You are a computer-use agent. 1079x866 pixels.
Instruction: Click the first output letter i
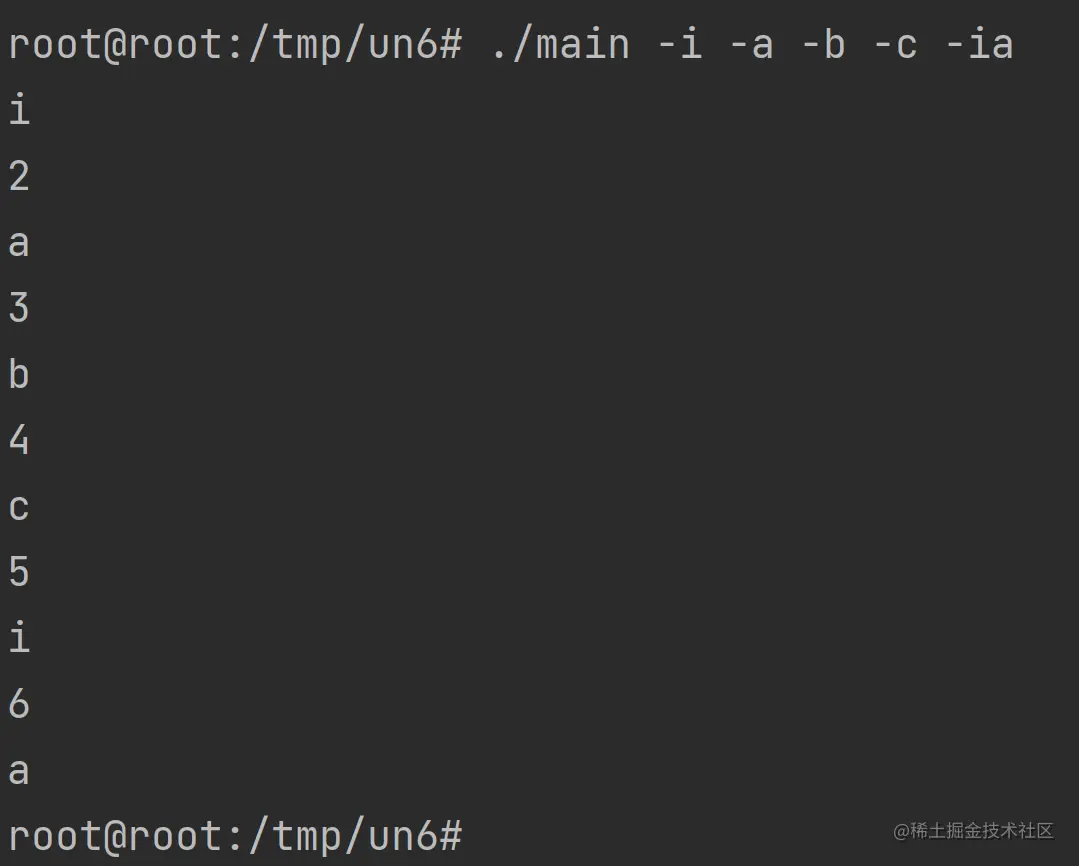pyautogui.click(x=19, y=109)
